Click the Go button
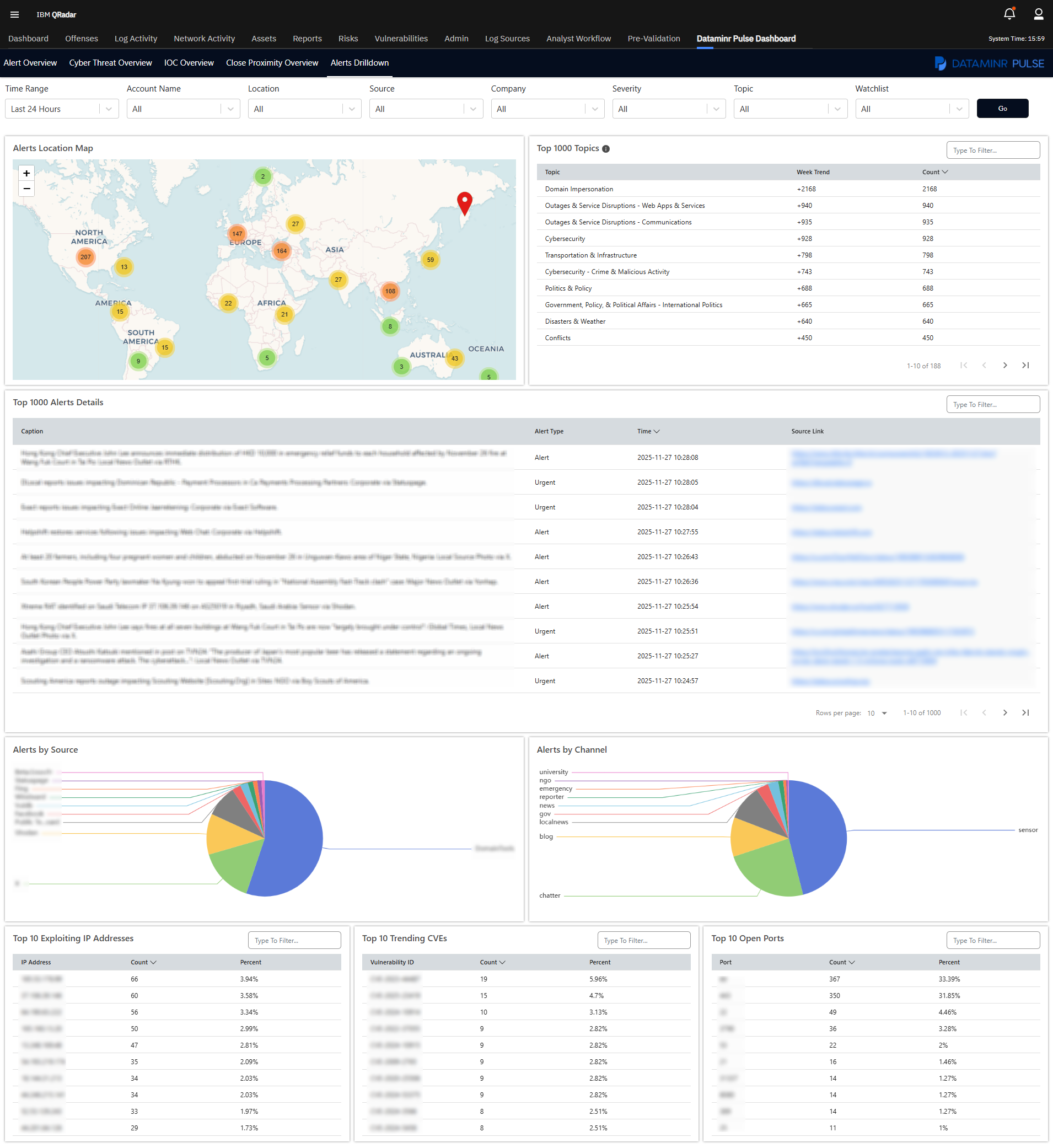The width and height of the screenshot is (1053, 1148). 1002,108
